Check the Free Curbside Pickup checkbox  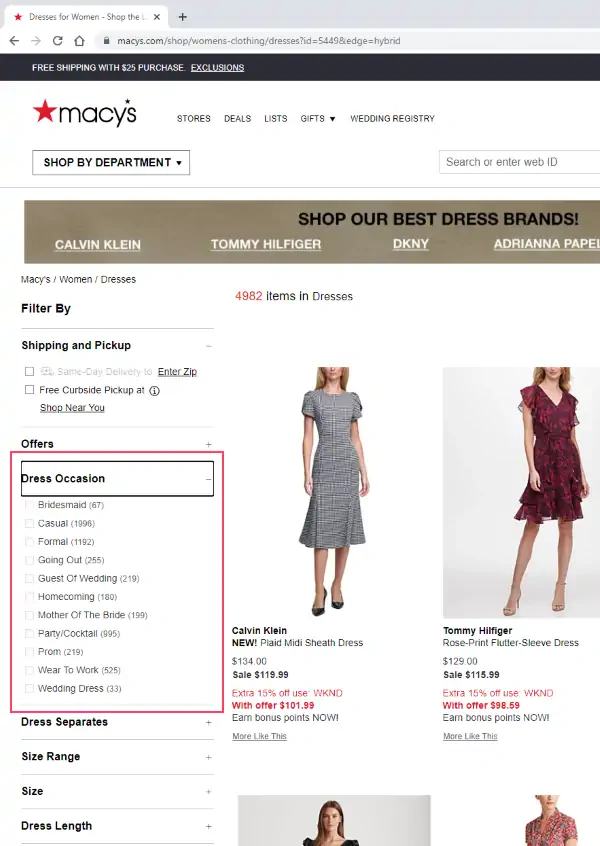point(30,390)
